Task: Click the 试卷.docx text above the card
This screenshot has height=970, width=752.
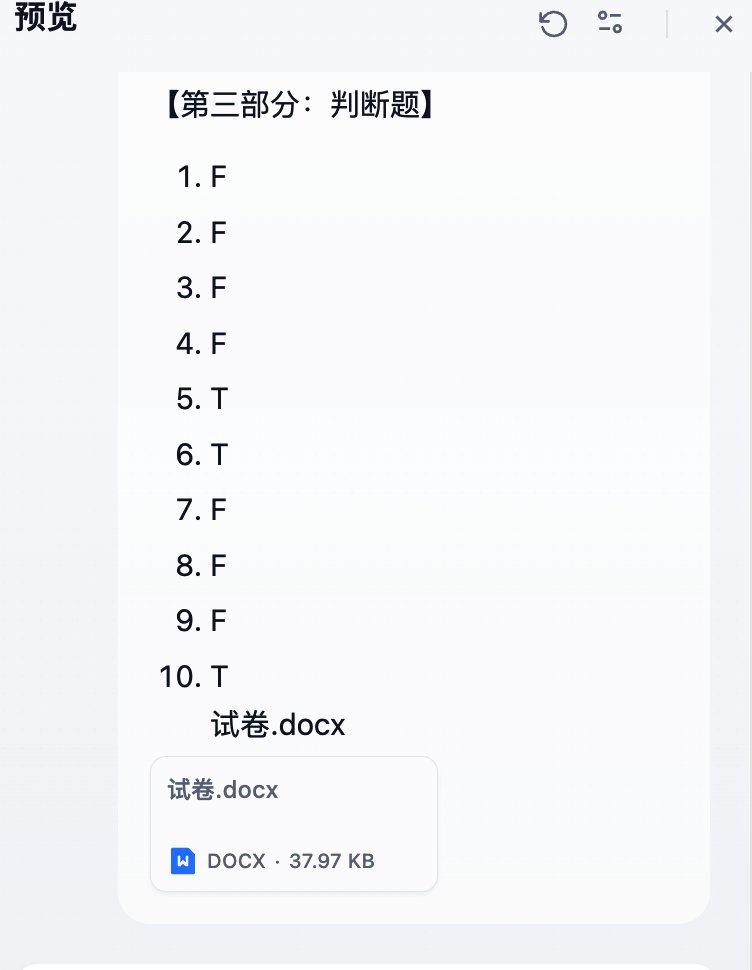Action: (x=276, y=725)
